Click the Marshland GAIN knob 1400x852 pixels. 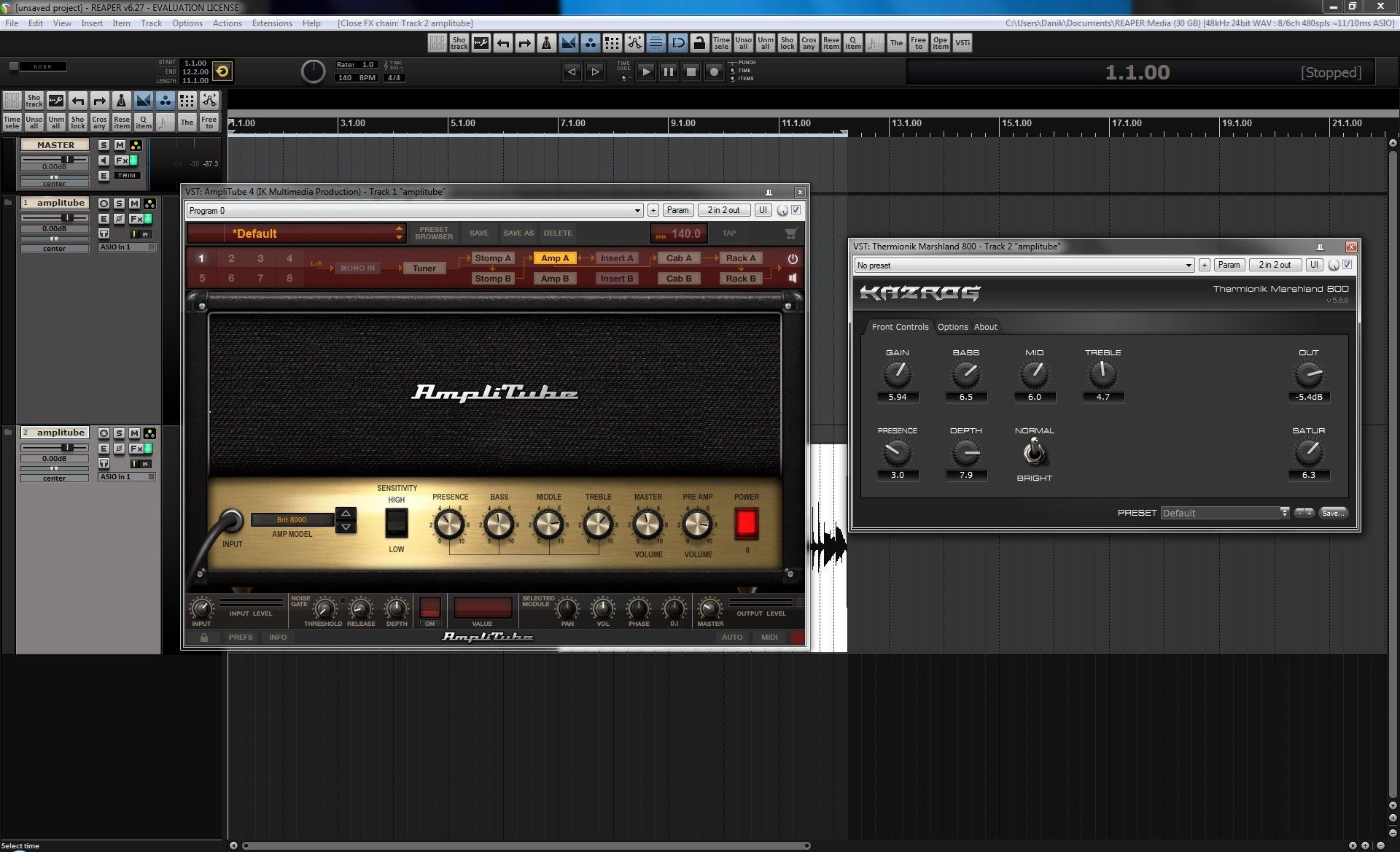click(897, 374)
